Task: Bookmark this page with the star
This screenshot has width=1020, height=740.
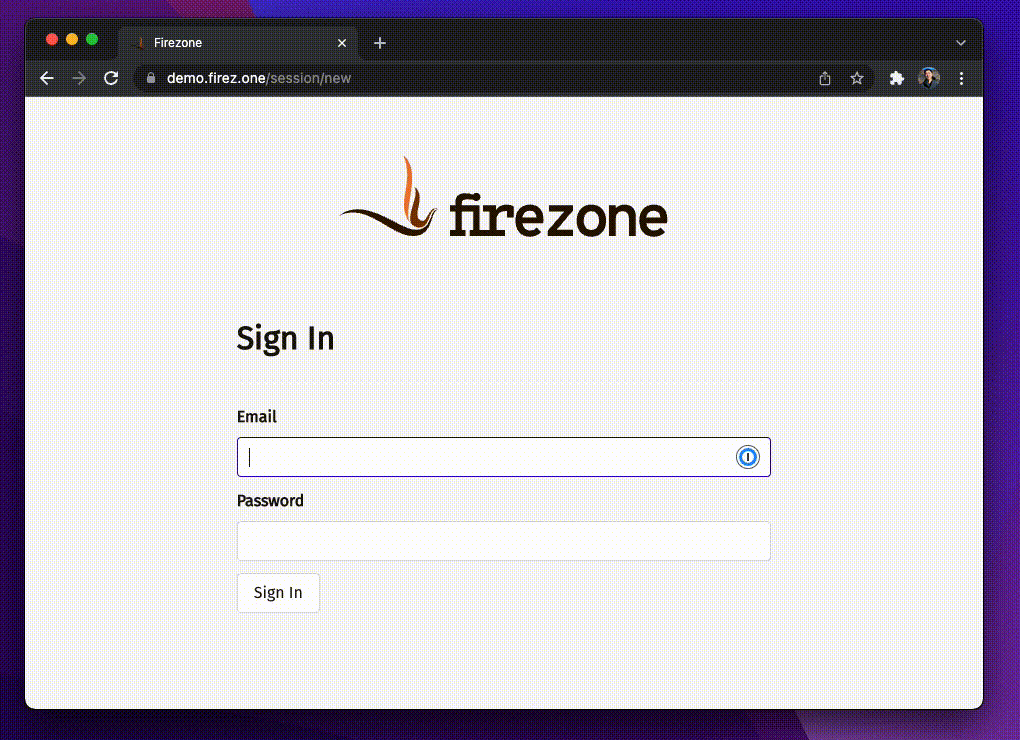Action: [x=857, y=79]
